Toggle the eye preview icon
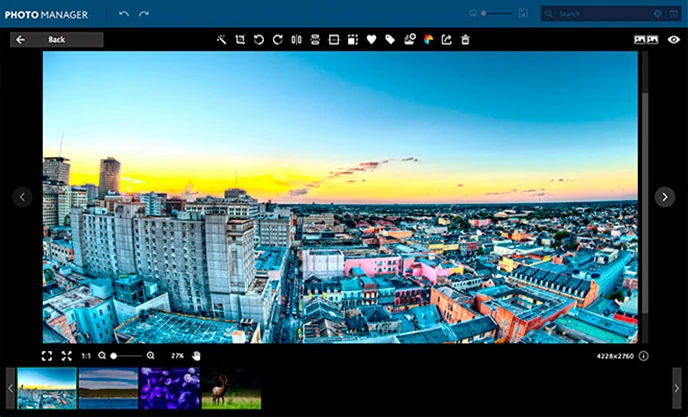This screenshot has width=688, height=417. coord(674,40)
